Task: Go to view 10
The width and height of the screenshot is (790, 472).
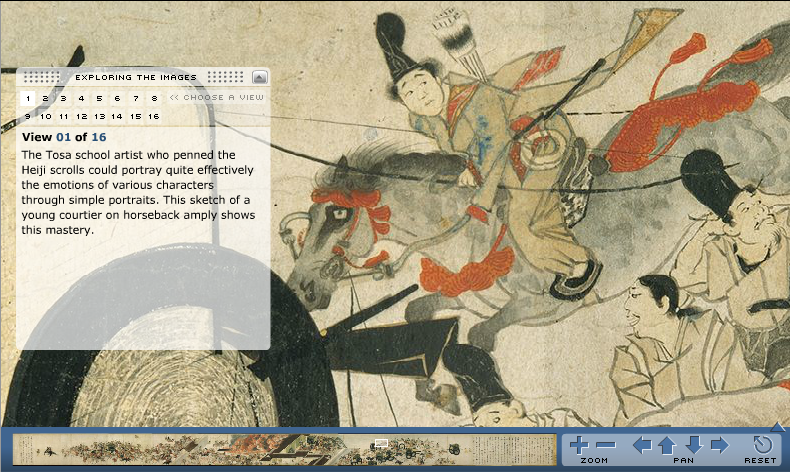Action: pyautogui.click(x=46, y=116)
